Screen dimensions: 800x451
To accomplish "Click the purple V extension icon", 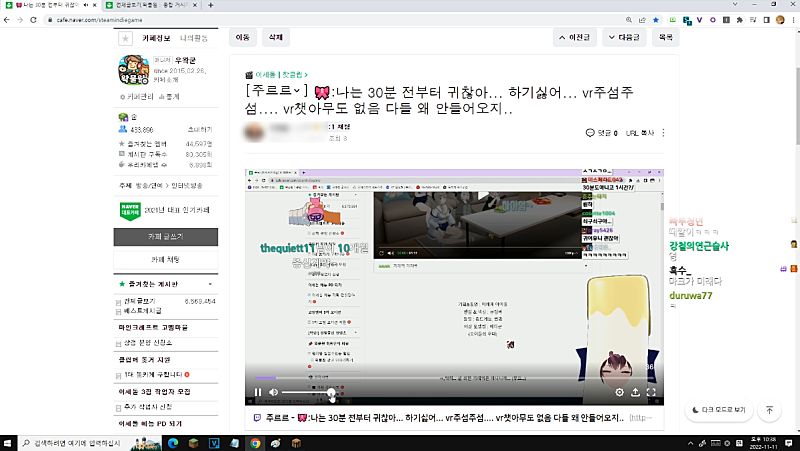I will pyautogui.click(x=699, y=20).
